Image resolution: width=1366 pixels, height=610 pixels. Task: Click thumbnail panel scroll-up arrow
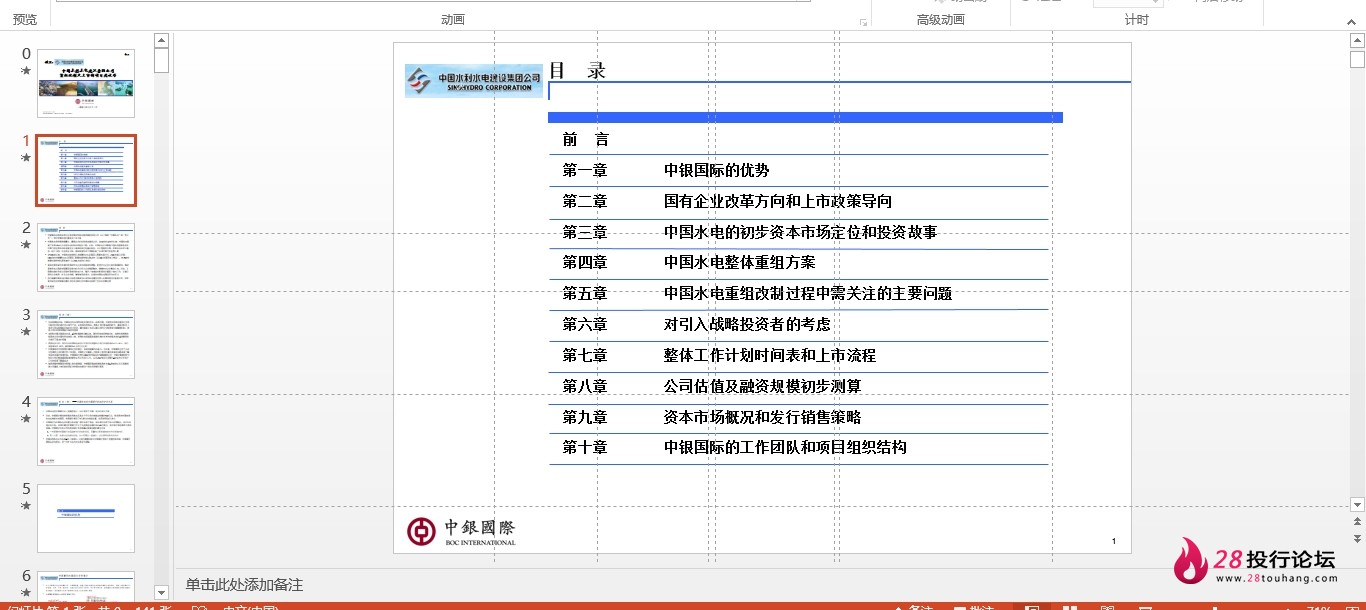pyautogui.click(x=161, y=40)
